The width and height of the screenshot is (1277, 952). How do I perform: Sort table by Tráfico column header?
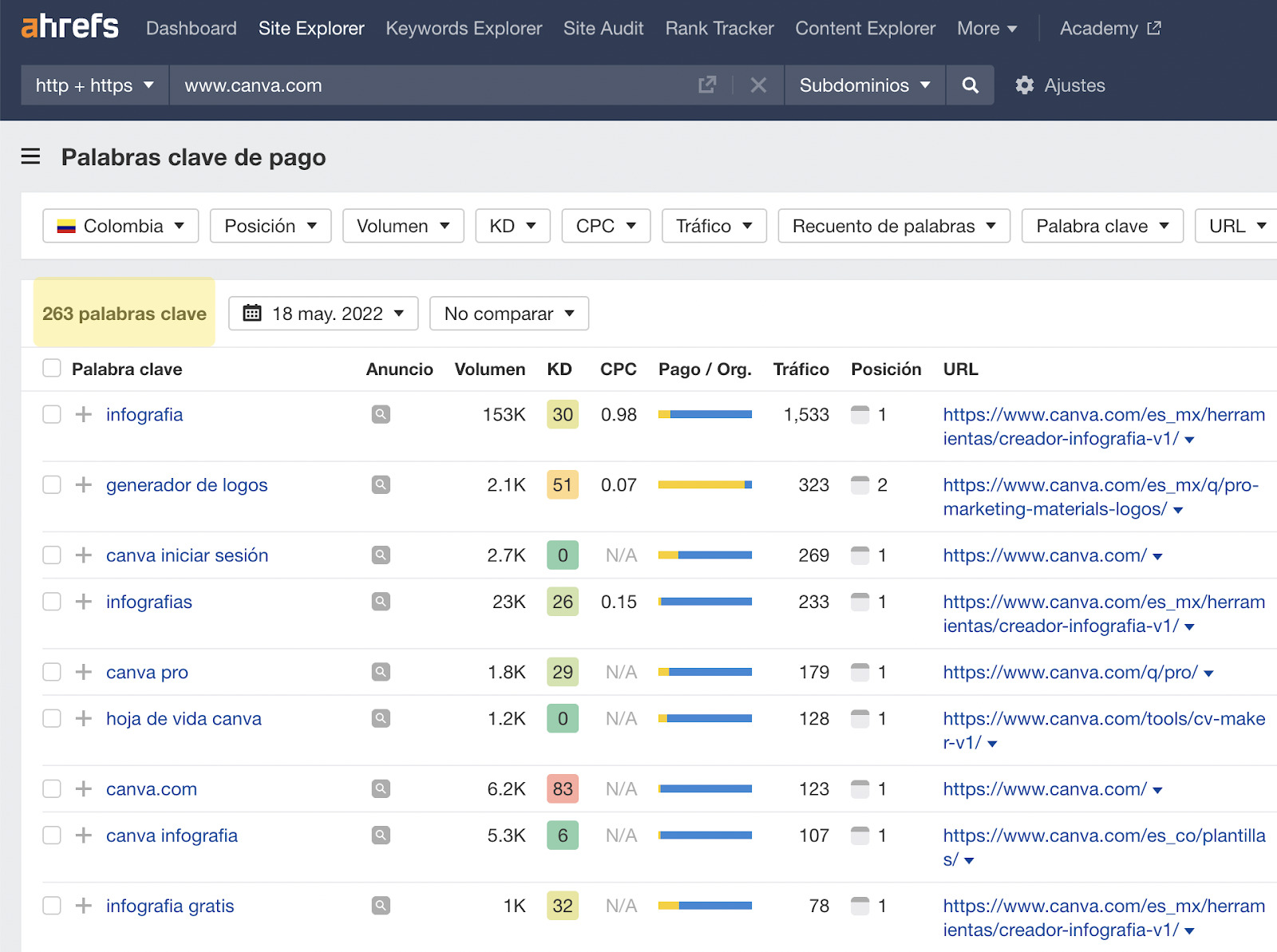click(801, 369)
